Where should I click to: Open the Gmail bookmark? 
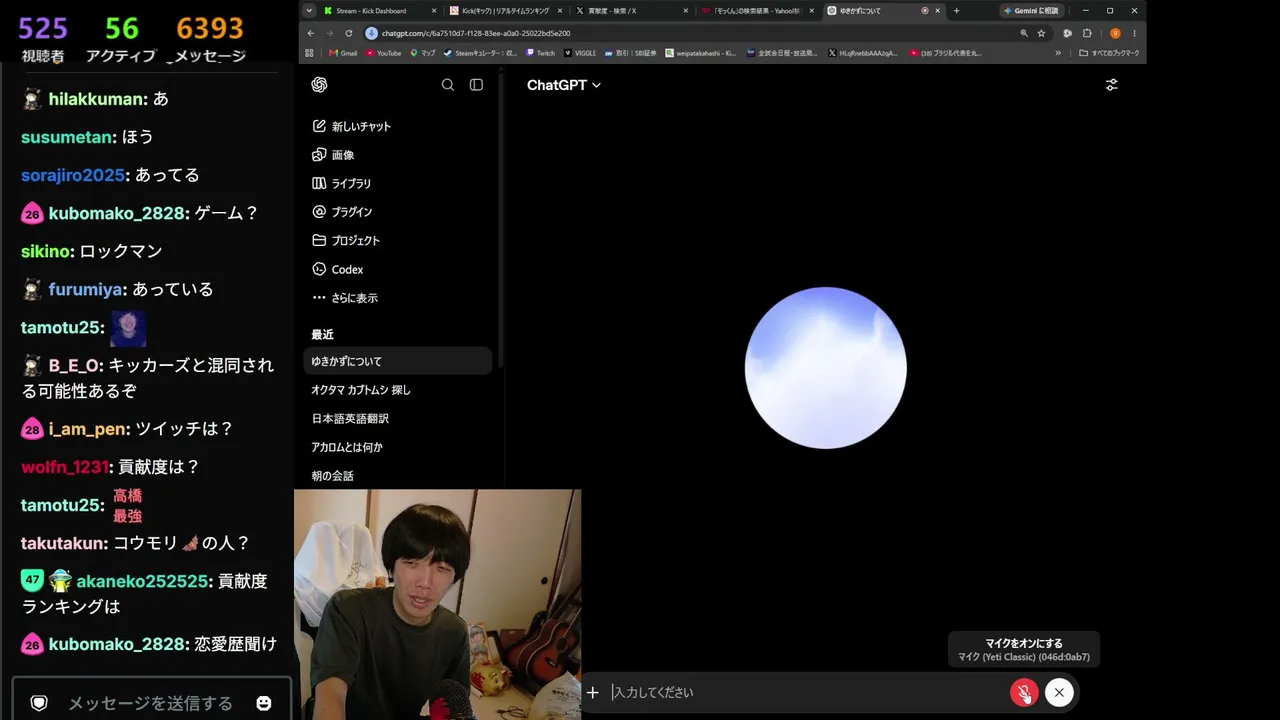[343, 53]
